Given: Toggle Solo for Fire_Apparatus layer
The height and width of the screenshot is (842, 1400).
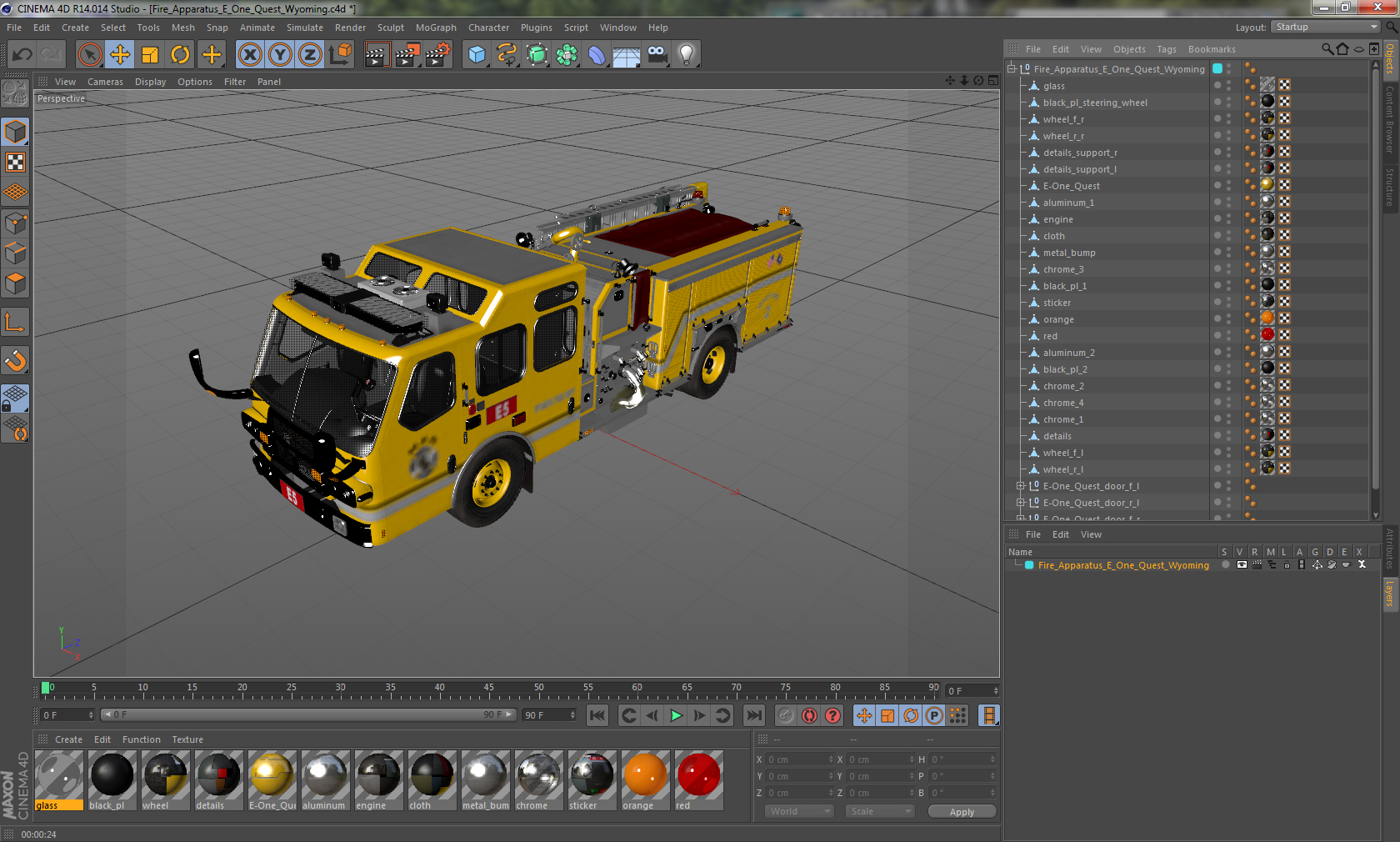Looking at the screenshot, I should click(x=1226, y=565).
